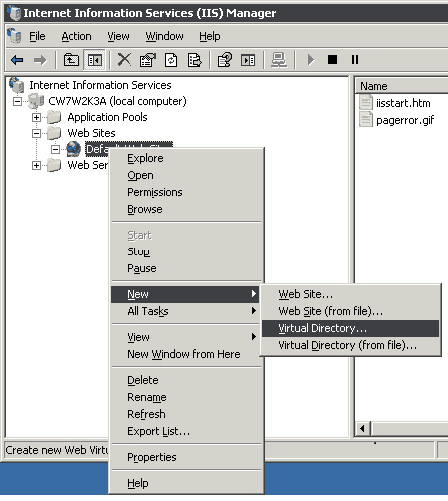Click the Export List toolbar icon

tap(195, 60)
